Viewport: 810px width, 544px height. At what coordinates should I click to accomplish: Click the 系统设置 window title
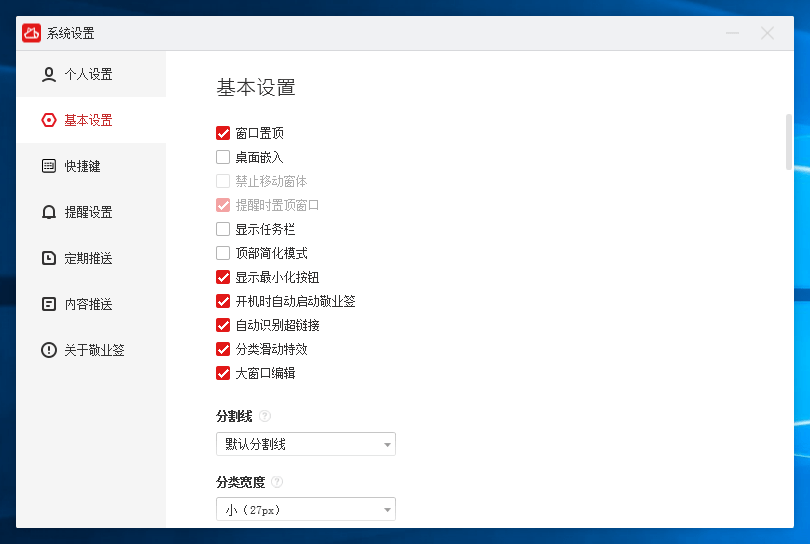(71, 34)
